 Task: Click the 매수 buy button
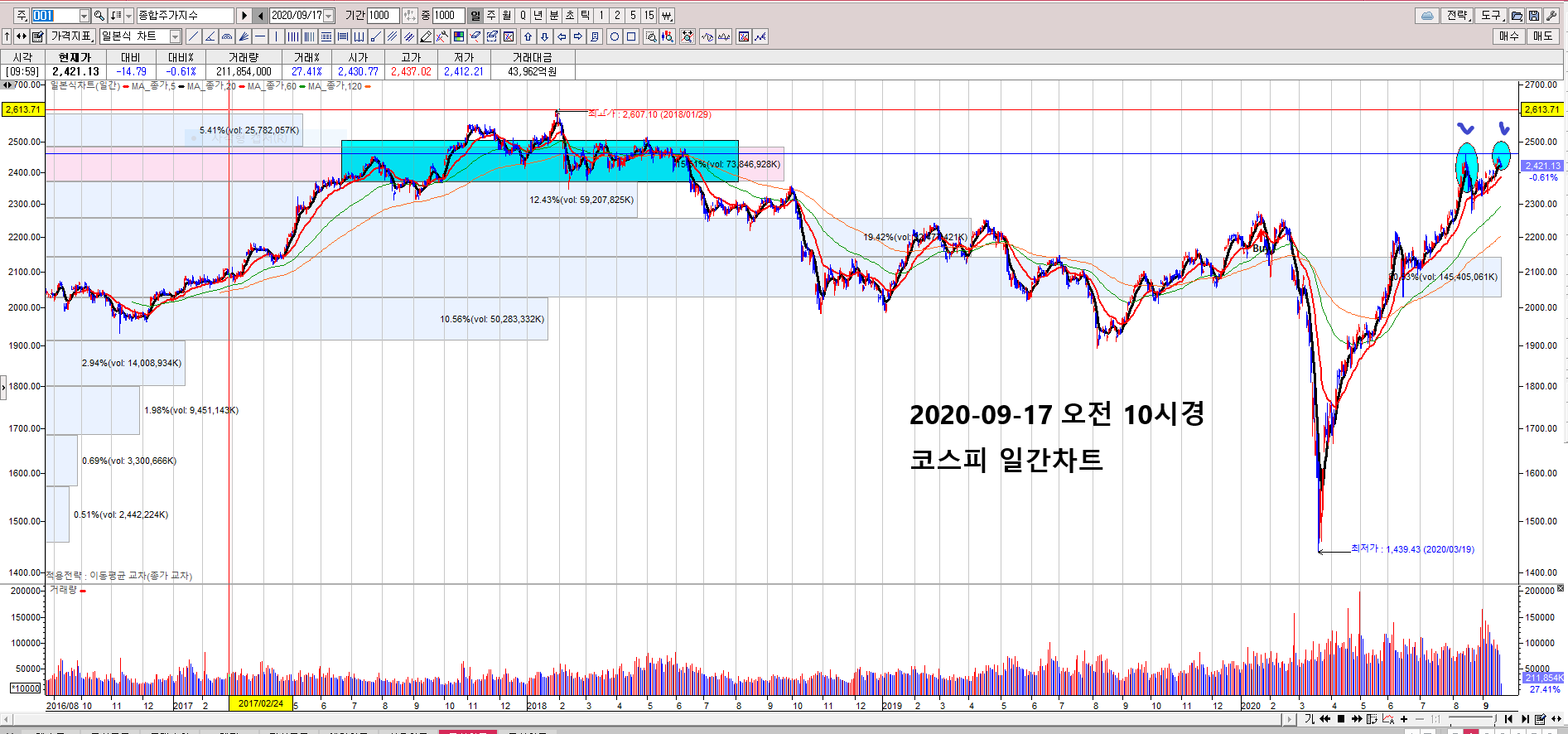(x=1508, y=36)
